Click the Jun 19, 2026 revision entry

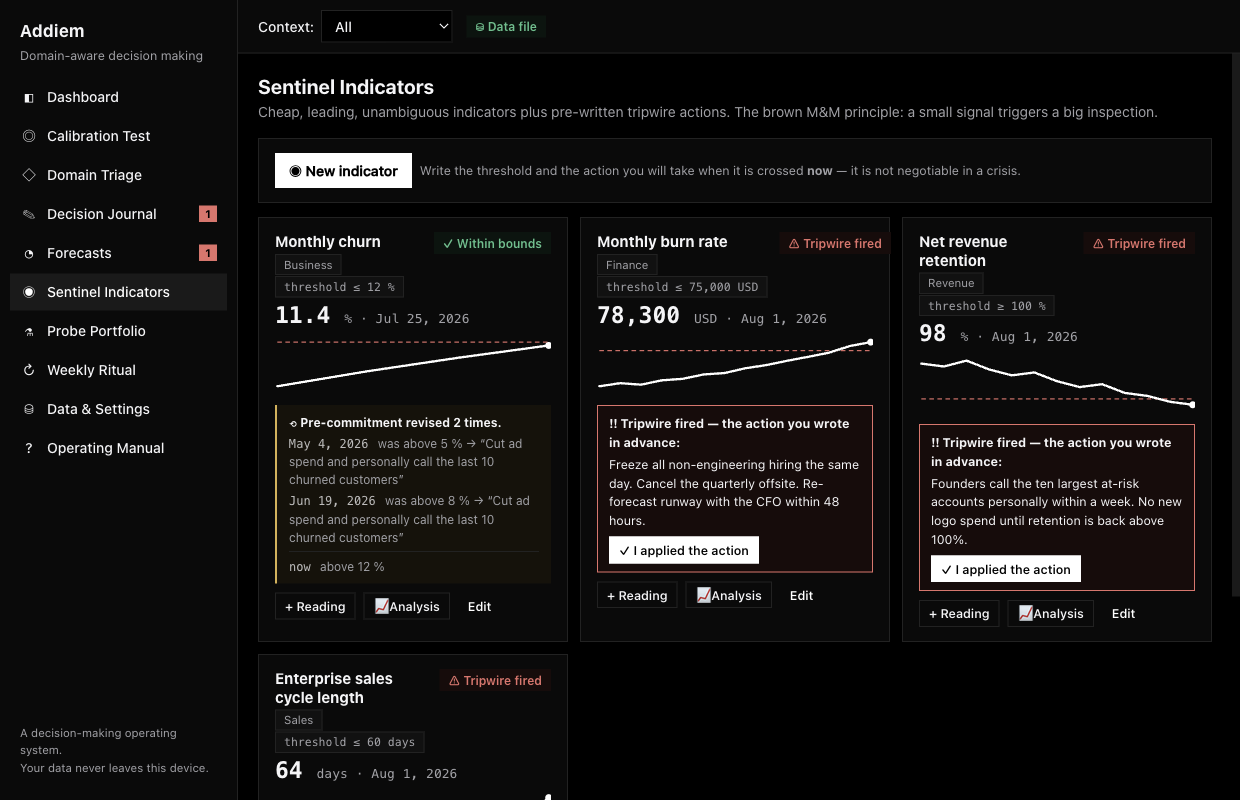[x=412, y=519]
